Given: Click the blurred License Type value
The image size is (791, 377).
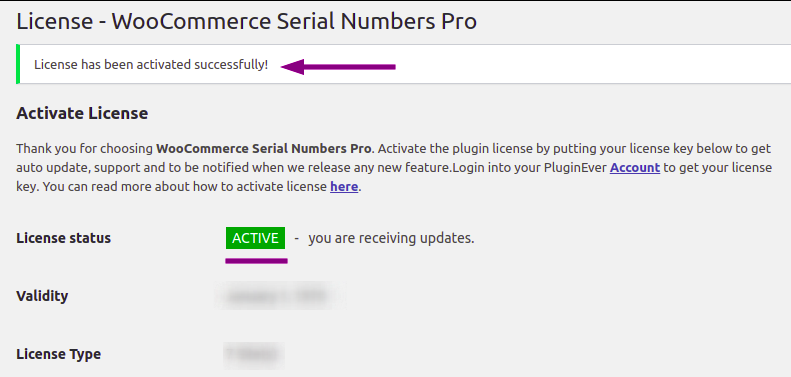Looking at the screenshot, I should 254,354.
